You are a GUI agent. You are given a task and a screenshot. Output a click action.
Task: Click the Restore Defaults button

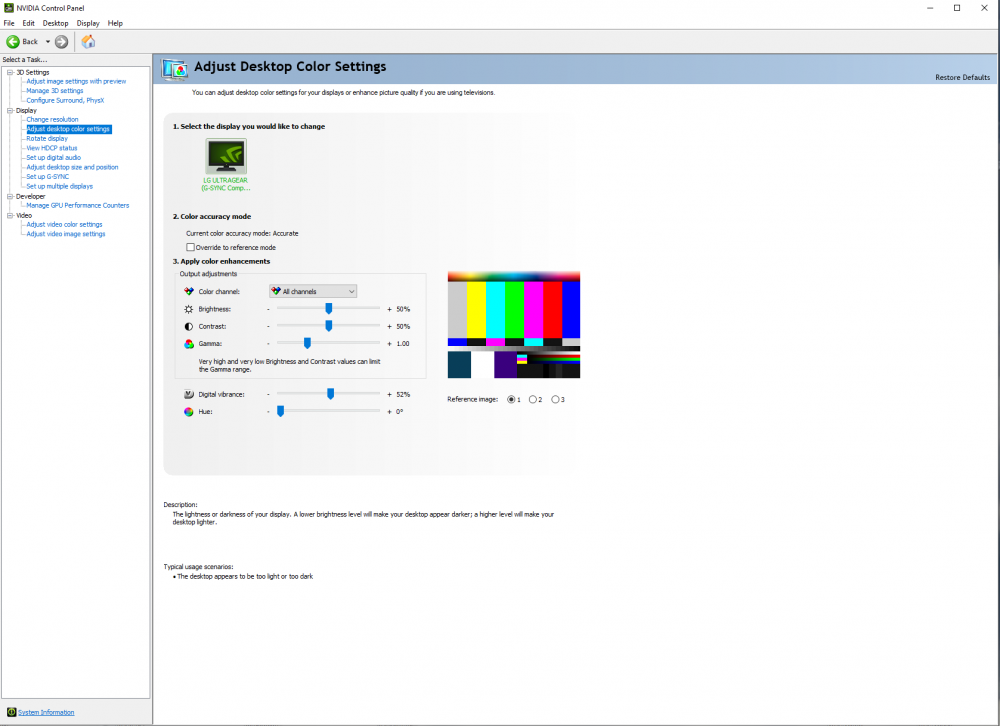[x=962, y=76]
